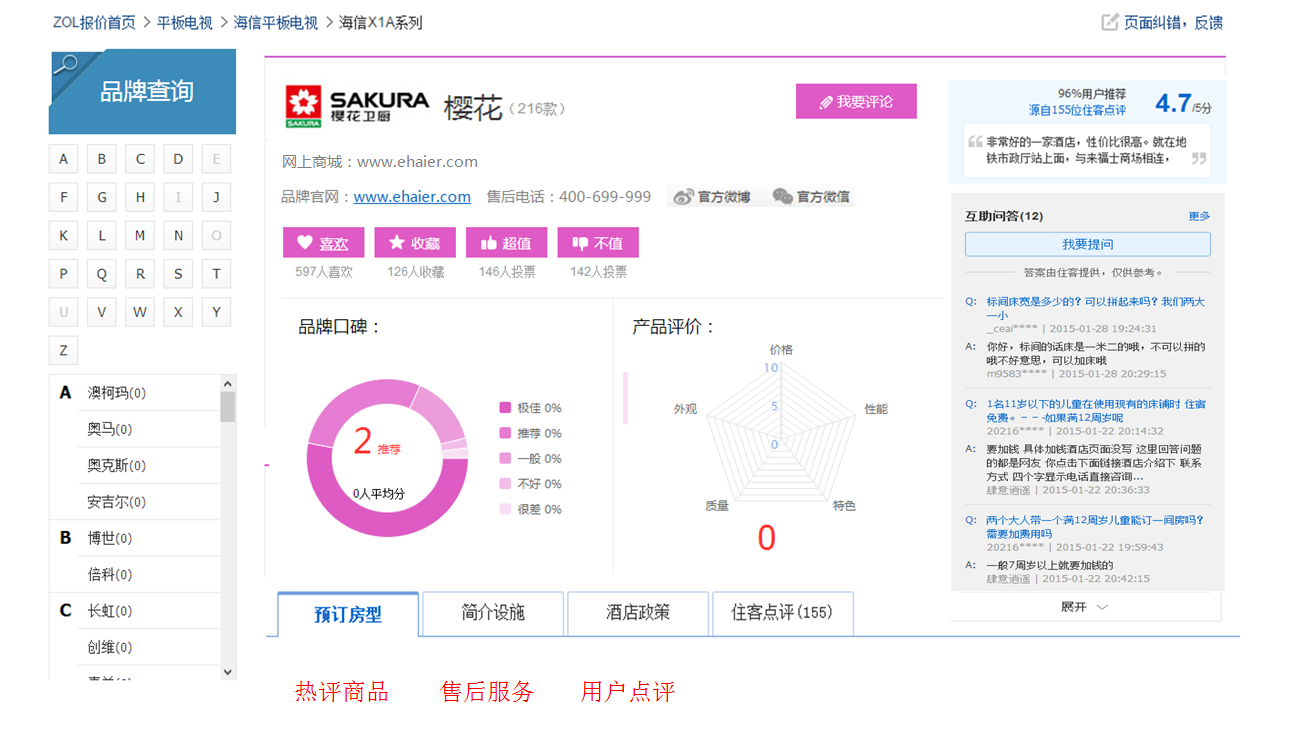Open brand 安吉尔(0) in list
Viewport: 1289px width, 755px height.
117,502
